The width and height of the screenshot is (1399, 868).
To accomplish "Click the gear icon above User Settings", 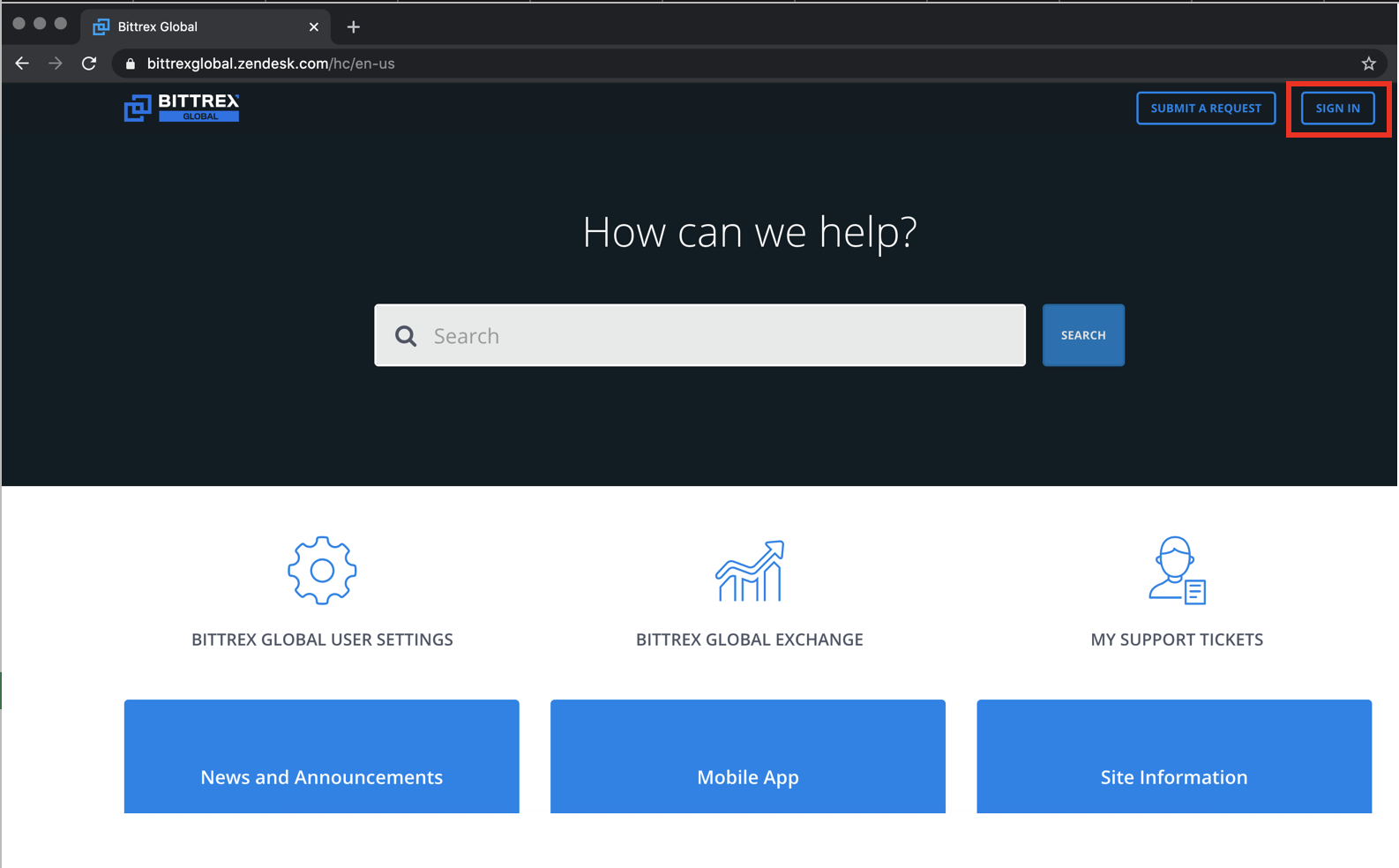I will 322,571.
